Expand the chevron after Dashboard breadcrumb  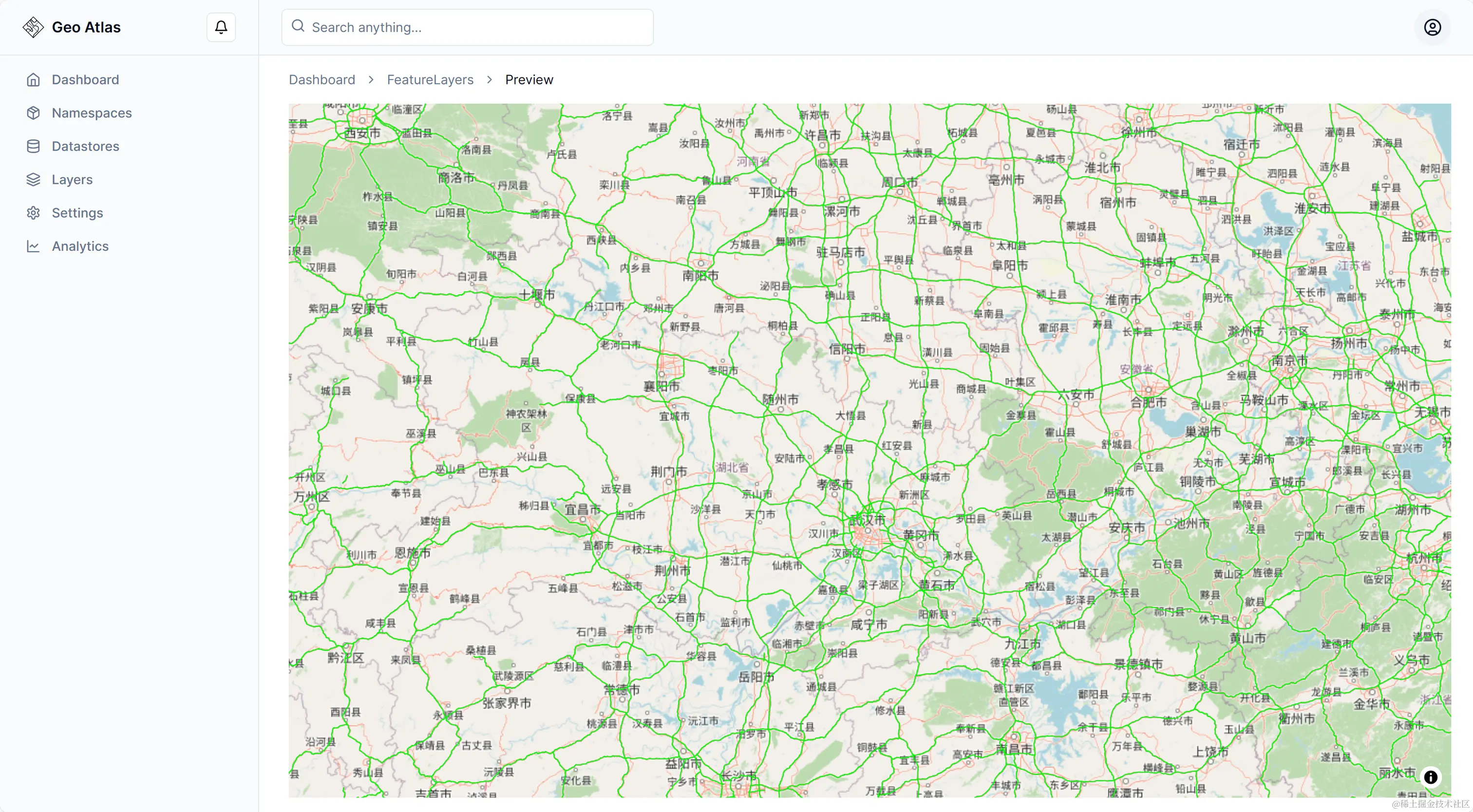pos(371,79)
